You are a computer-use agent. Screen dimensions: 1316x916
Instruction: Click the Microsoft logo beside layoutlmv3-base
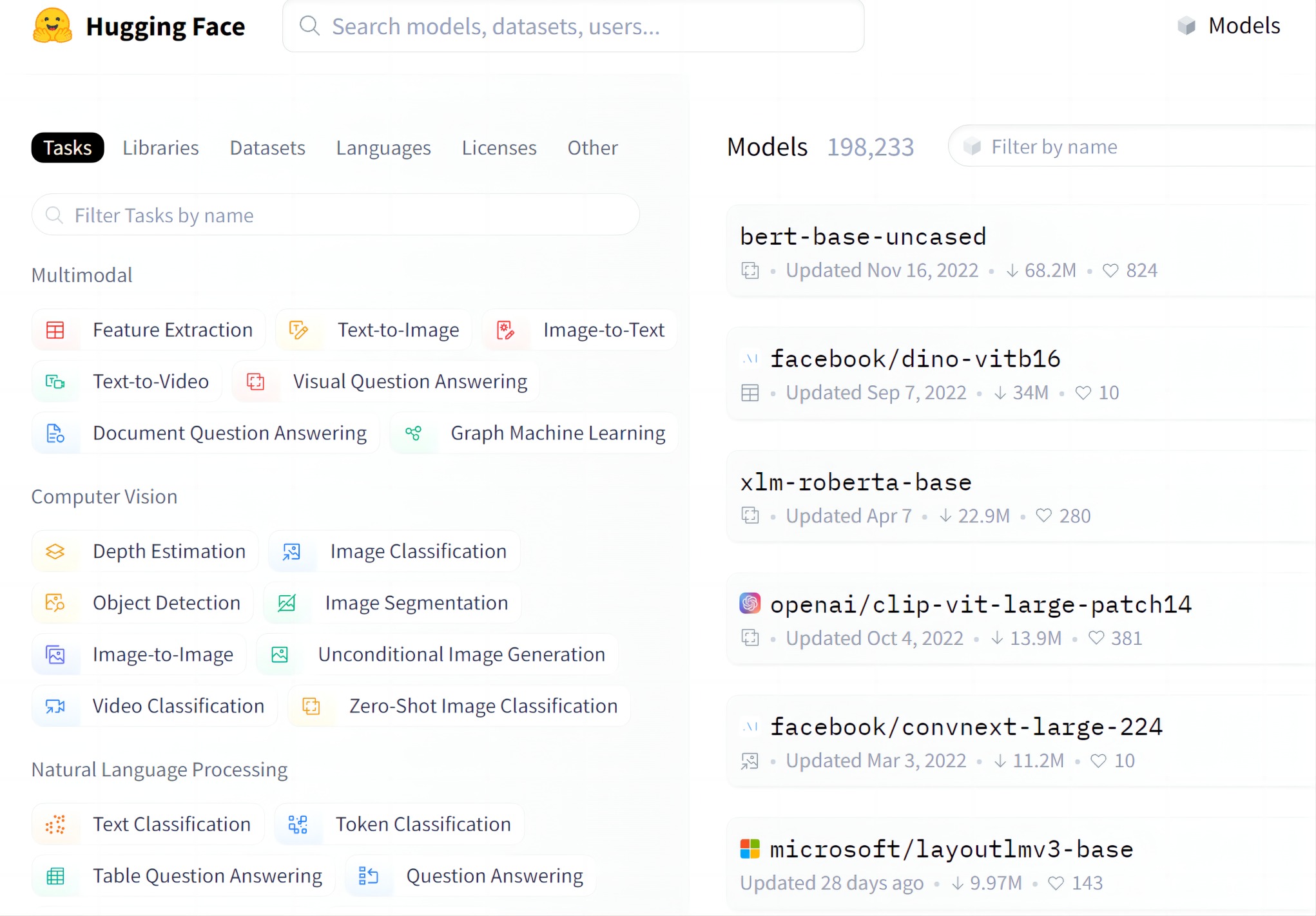click(x=750, y=849)
